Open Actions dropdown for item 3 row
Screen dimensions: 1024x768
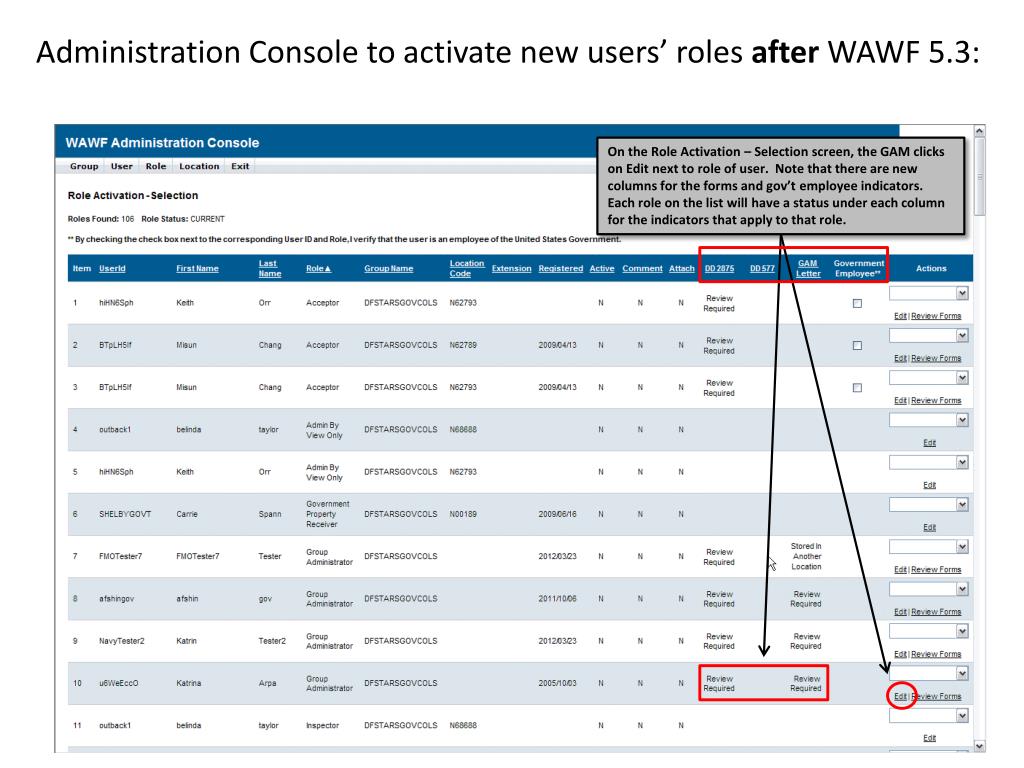[x=928, y=378]
